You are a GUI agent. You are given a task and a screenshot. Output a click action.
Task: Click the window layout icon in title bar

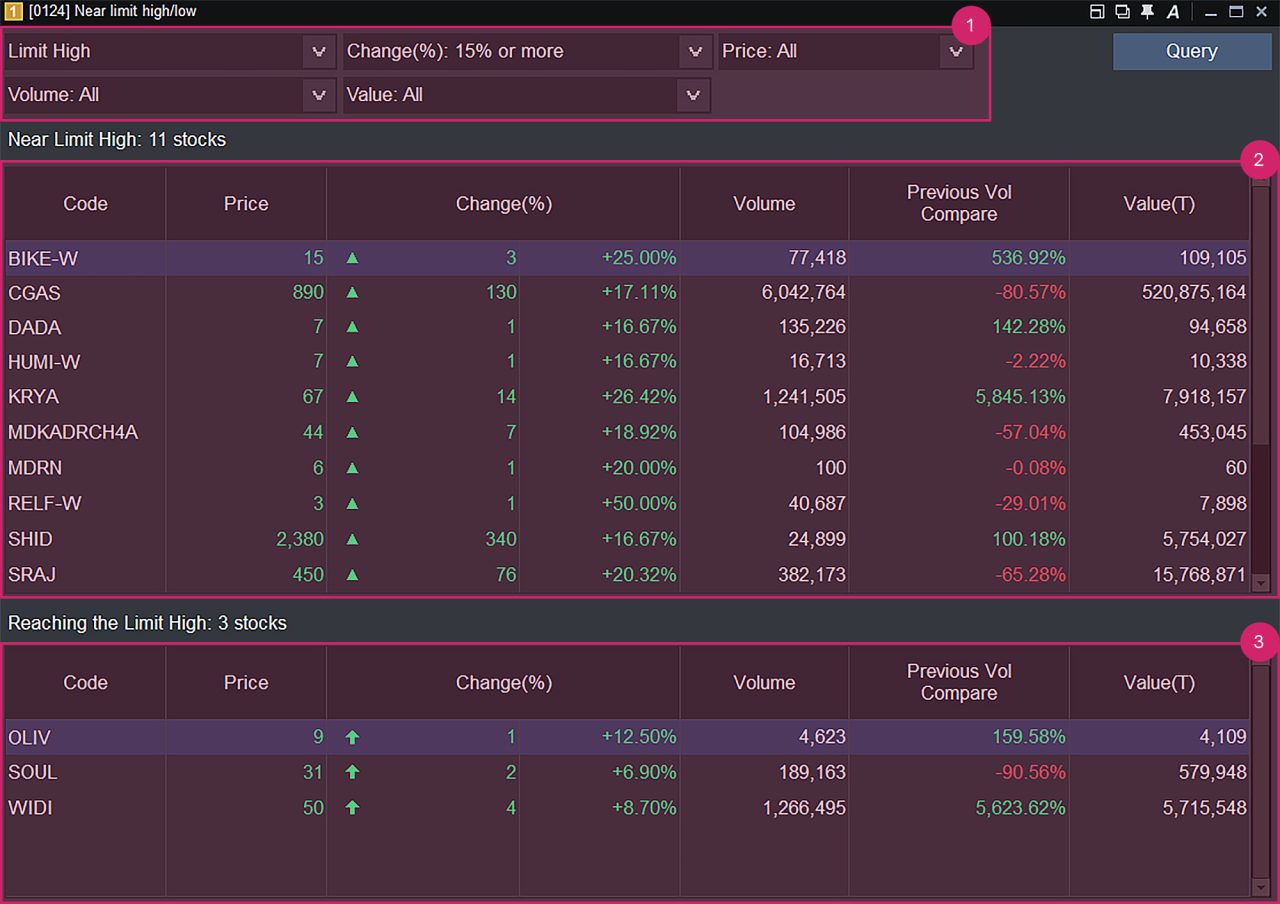click(1097, 12)
